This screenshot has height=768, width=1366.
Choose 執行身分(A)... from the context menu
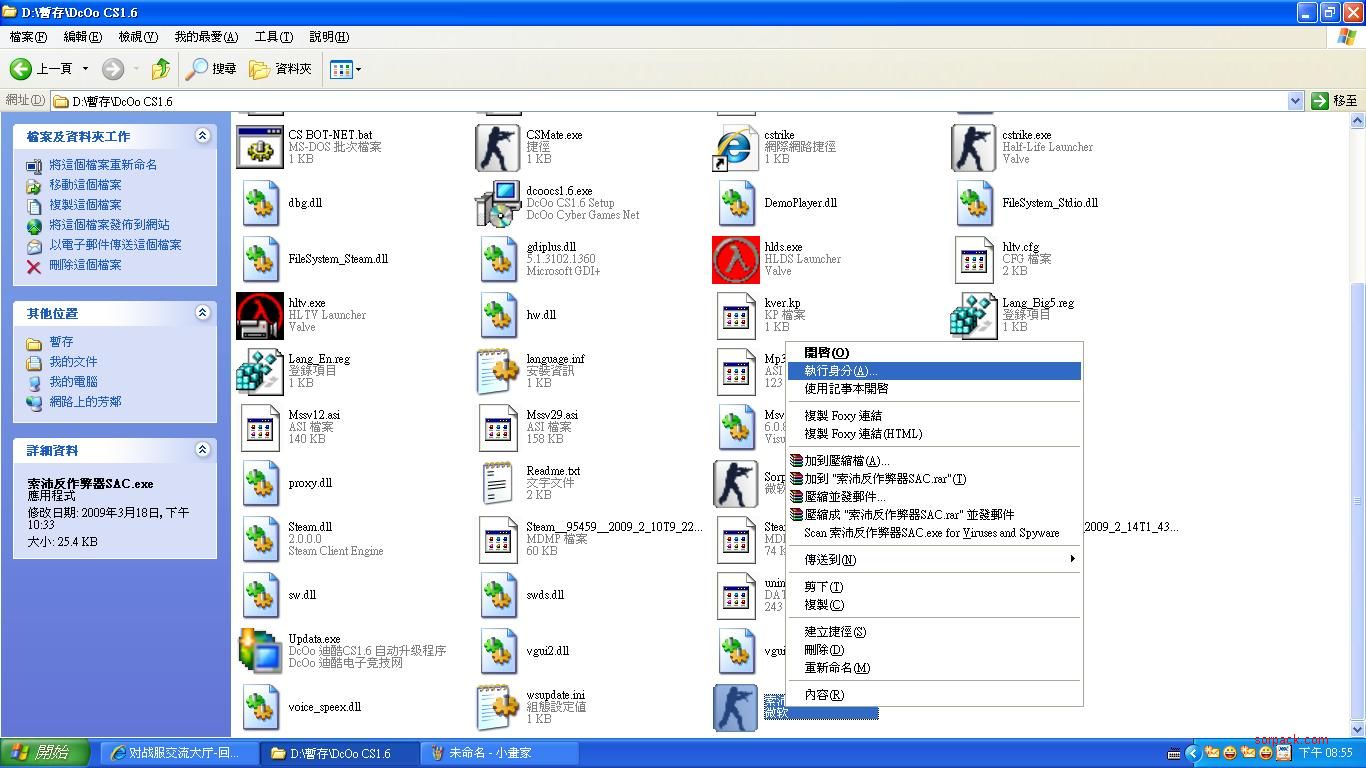tap(840, 371)
